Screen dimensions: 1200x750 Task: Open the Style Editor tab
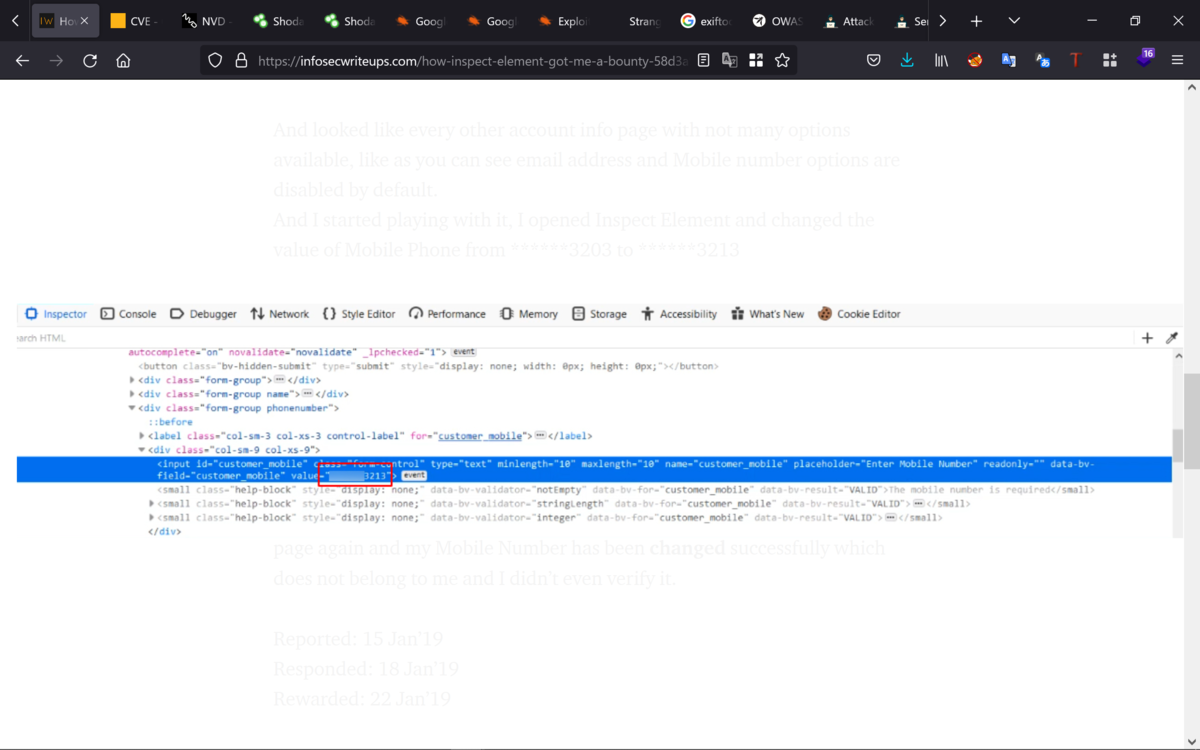358,314
